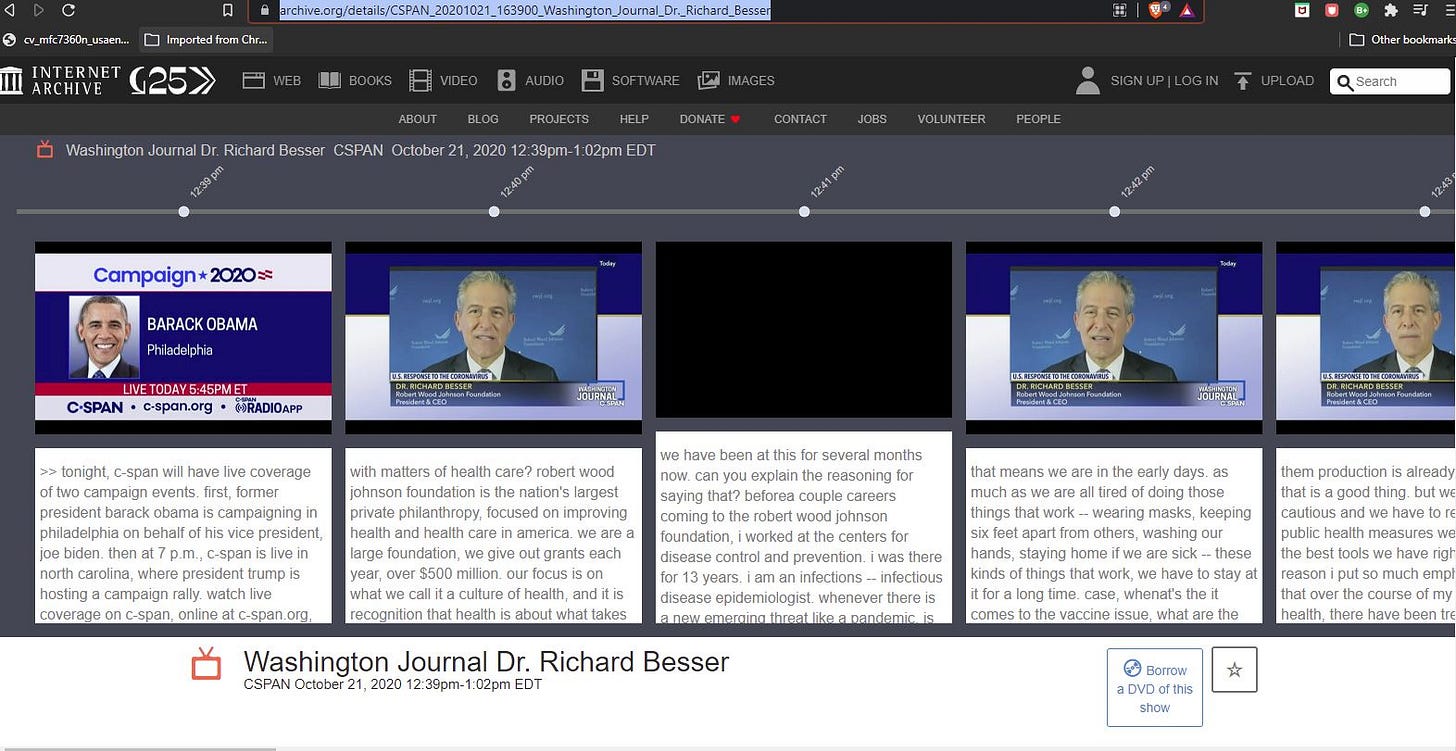Click transcript starting 'that means we are in the early days'
This screenshot has height=751, width=1456.
[1114, 536]
